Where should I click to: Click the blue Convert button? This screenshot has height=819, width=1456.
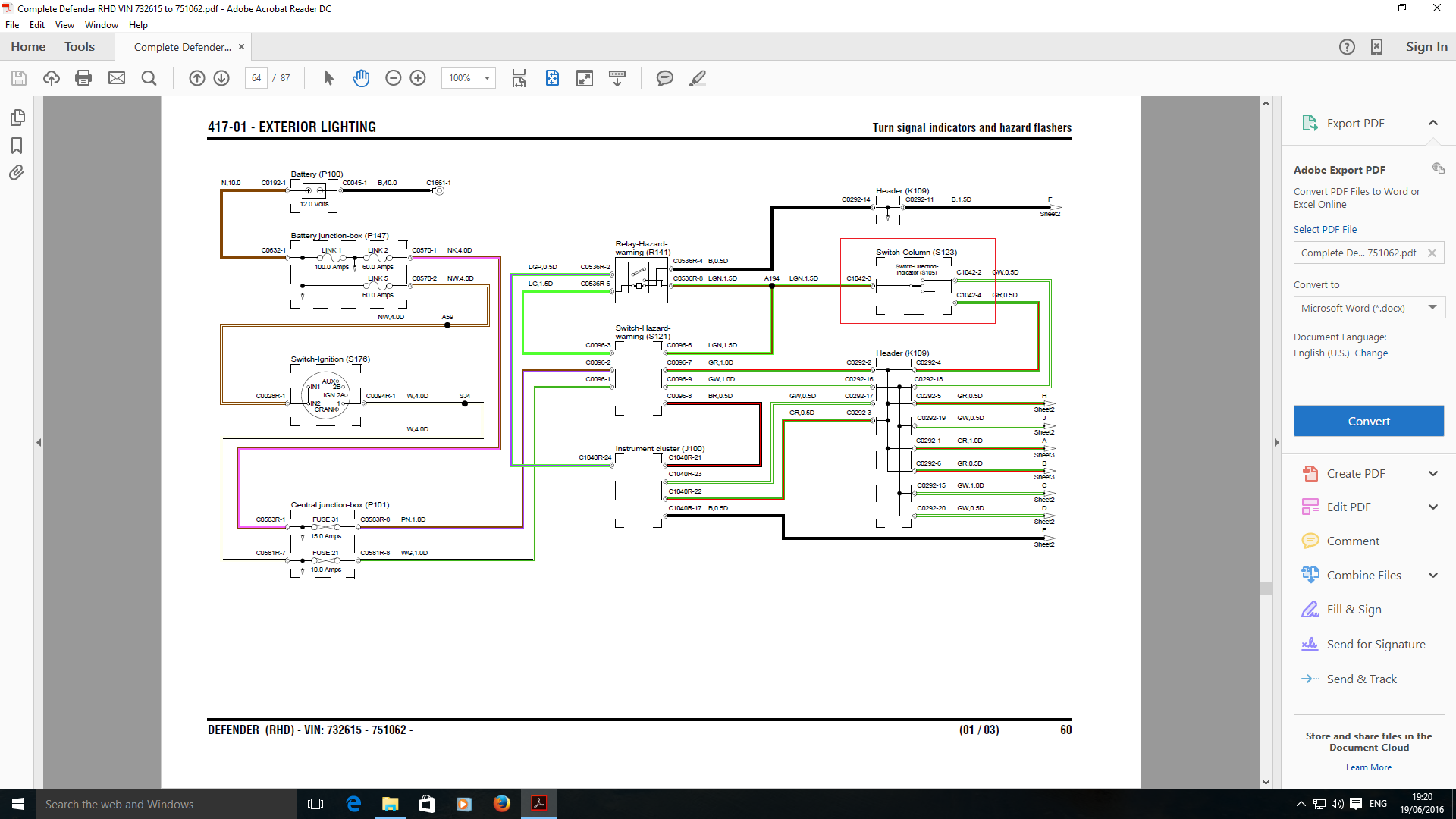click(1369, 421)
